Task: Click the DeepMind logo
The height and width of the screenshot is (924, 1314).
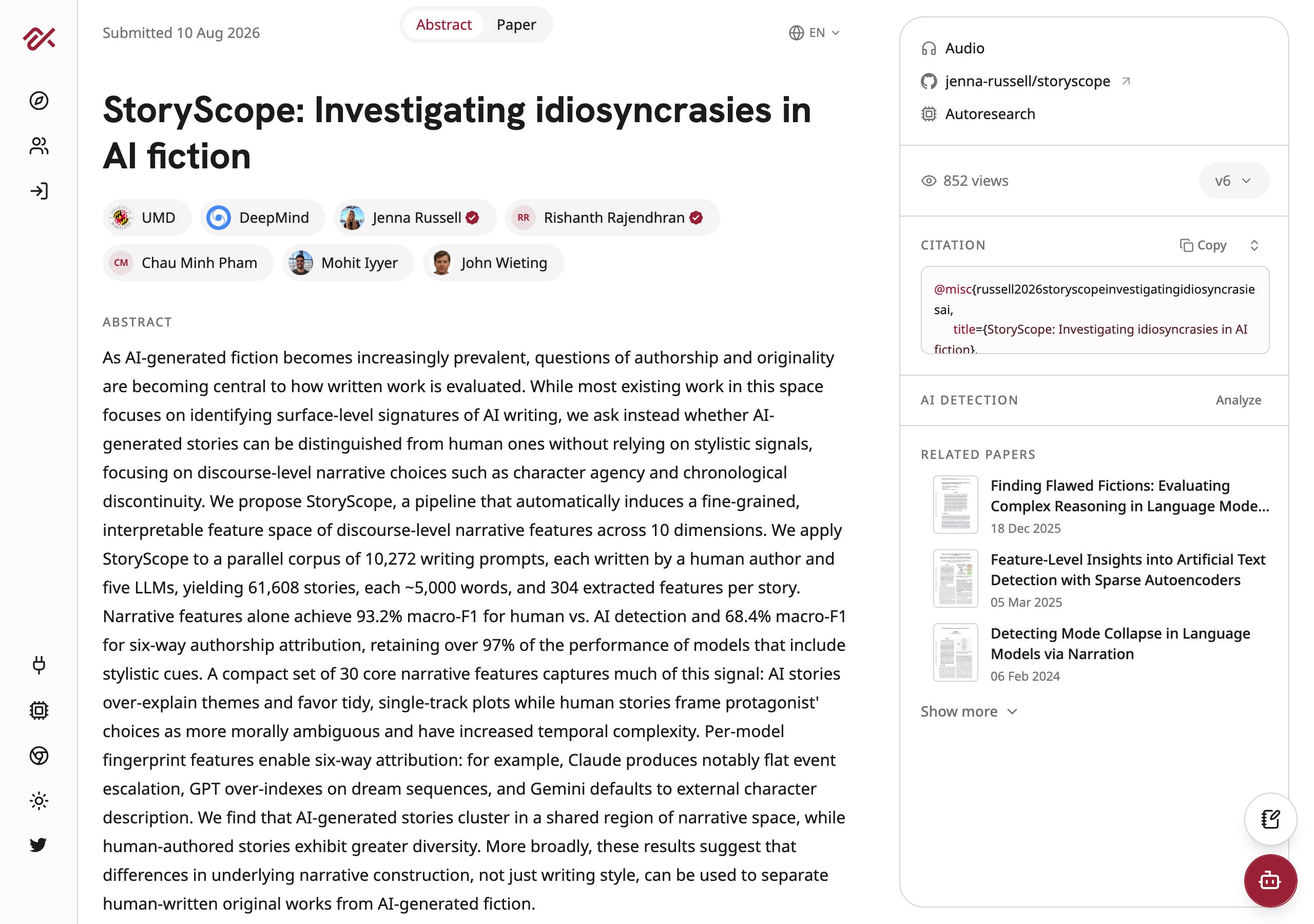Action: pos(219,218)
